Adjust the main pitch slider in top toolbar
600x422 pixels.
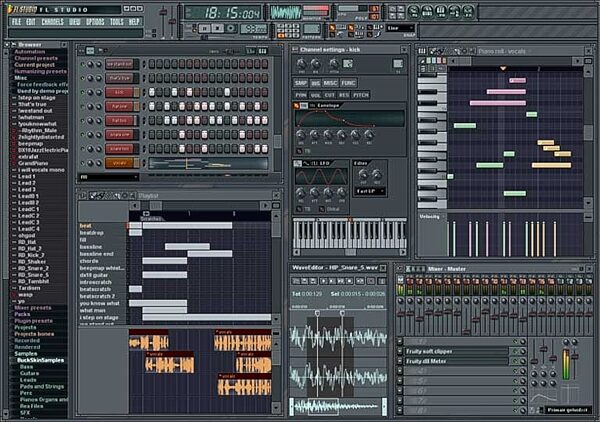tap(172, 21)
